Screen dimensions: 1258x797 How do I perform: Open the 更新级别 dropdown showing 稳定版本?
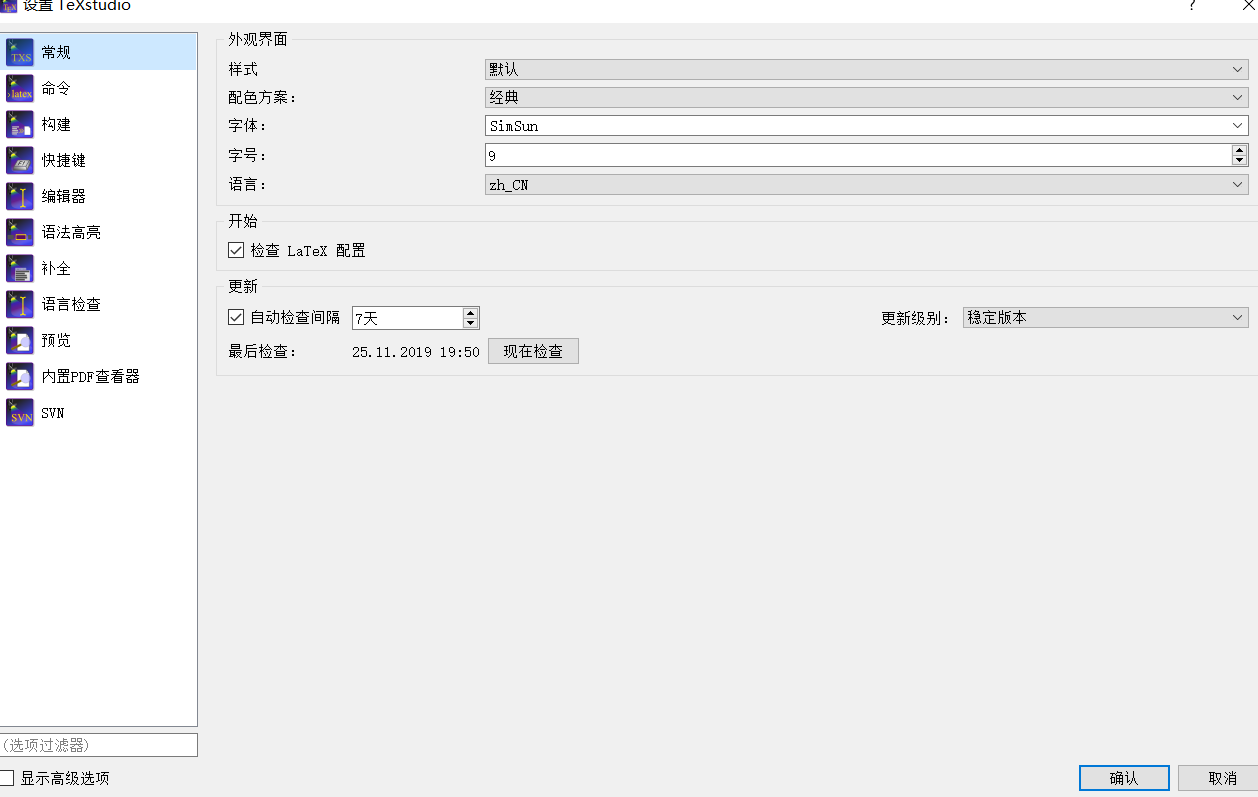tap(1105, 317)
